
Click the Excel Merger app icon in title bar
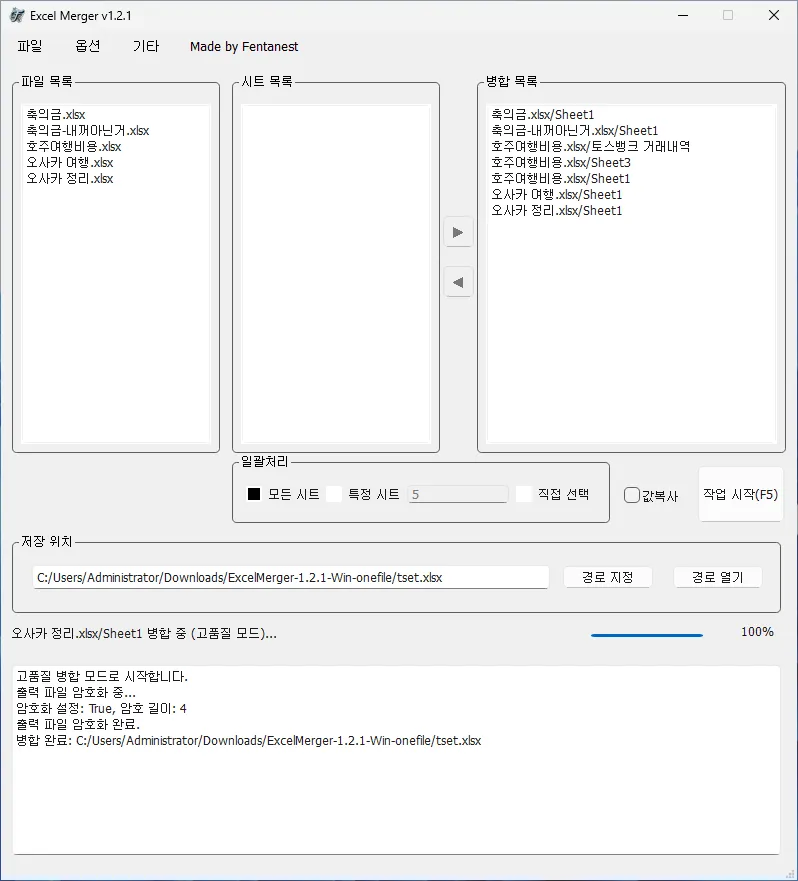17,16
